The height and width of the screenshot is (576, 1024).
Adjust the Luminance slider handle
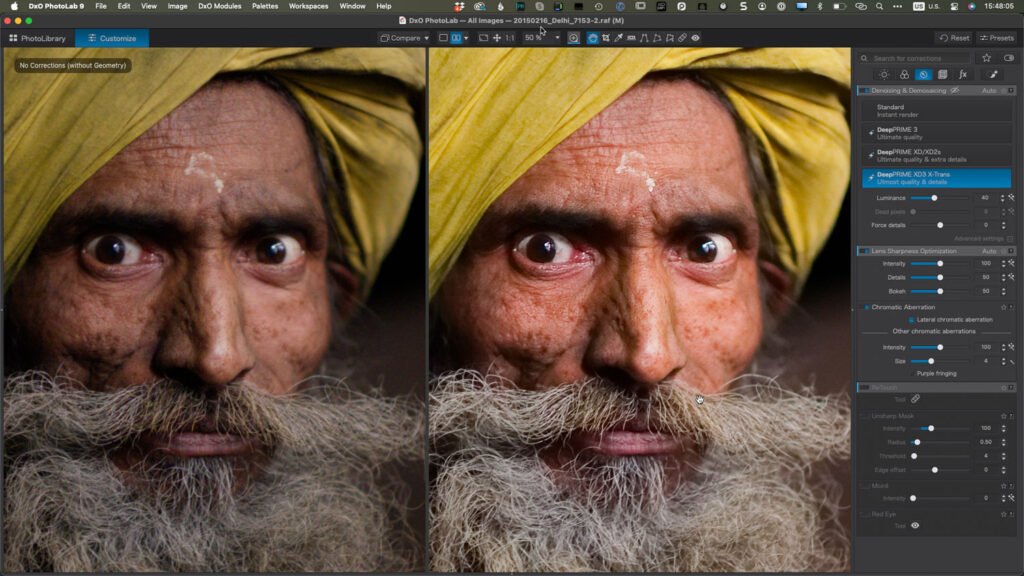(934, 198)
